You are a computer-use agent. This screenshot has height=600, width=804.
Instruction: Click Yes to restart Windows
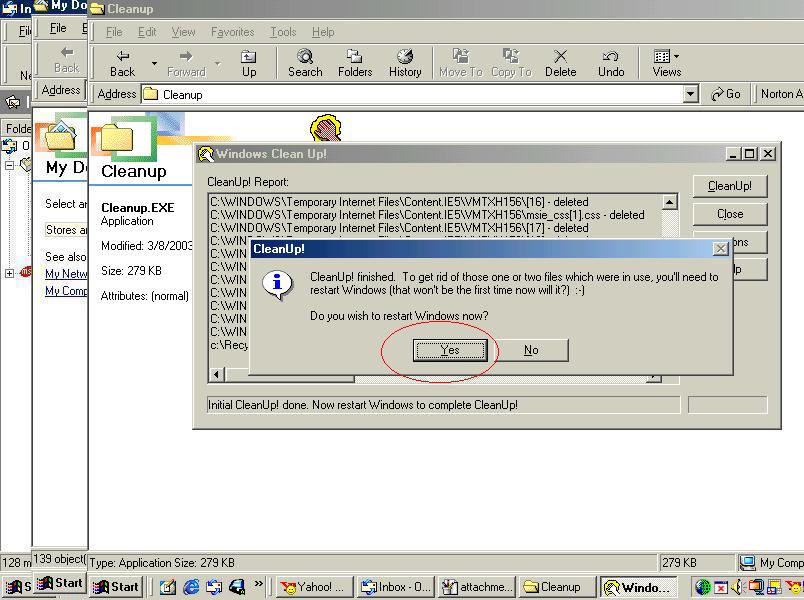(x=450, y=350)
